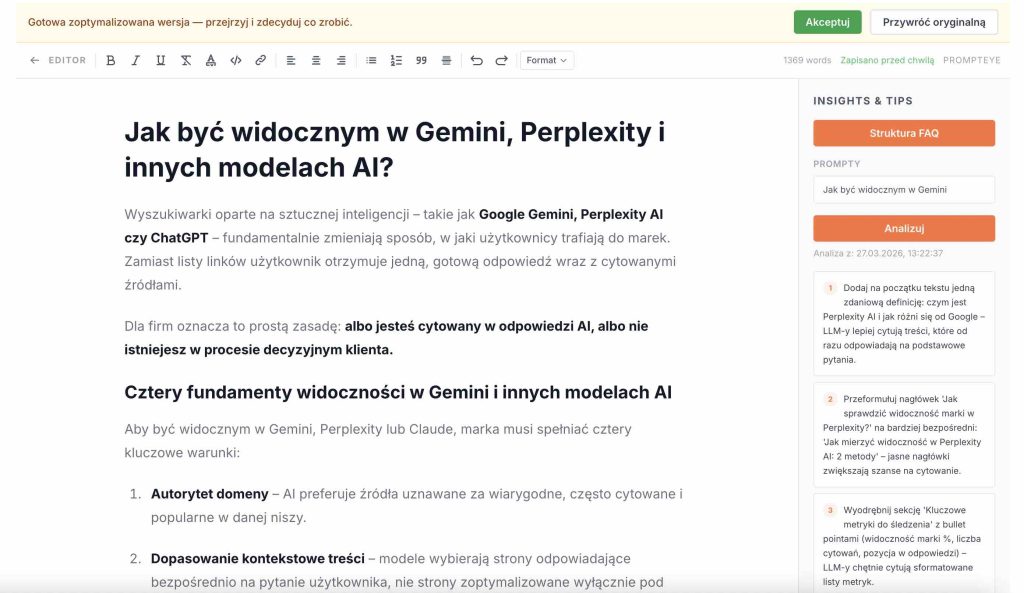The height and width of the screenshot is (593, 1024).
Task: Insert a code block
Action: [x=234, y=59]
